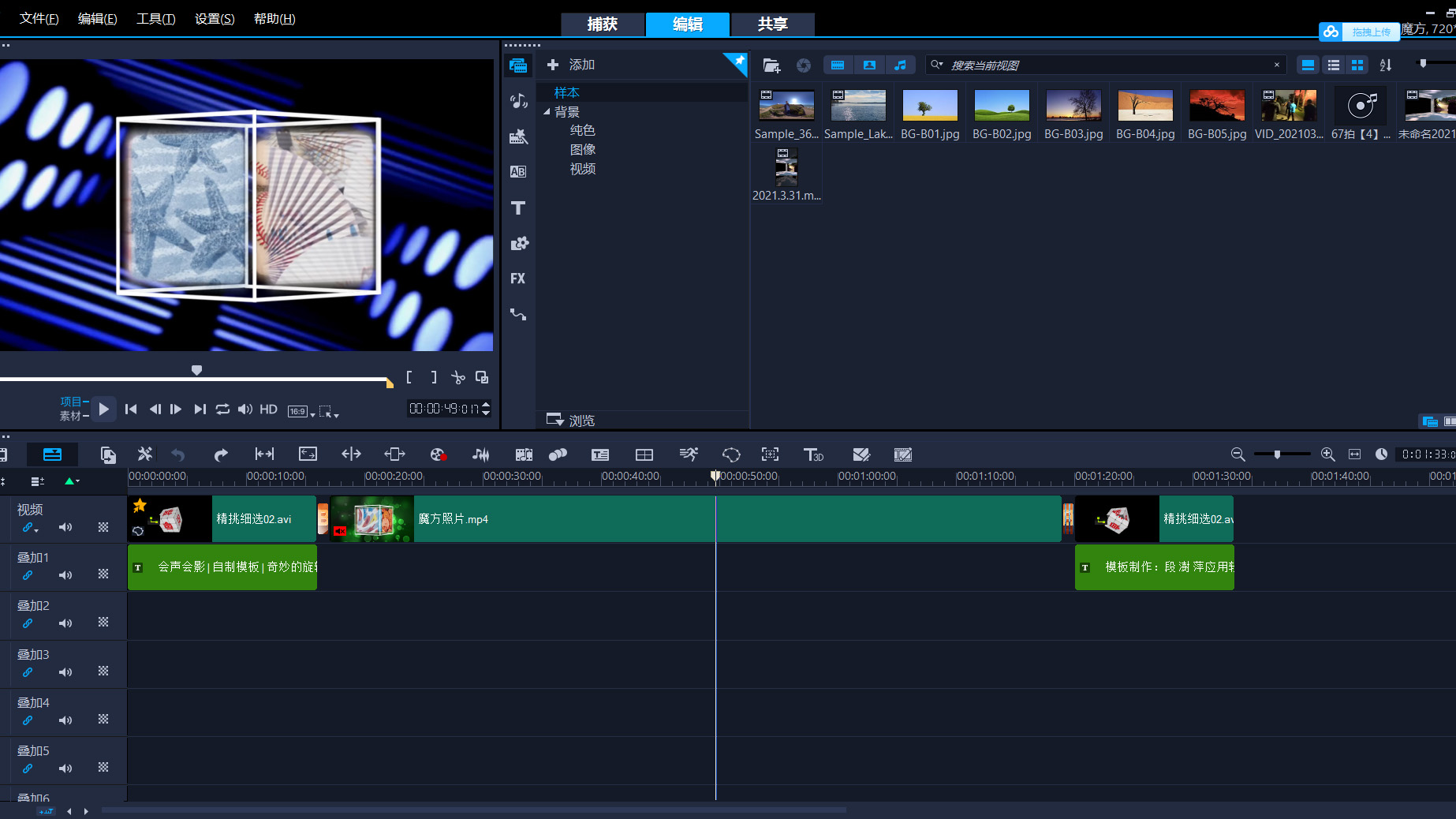Open the Motion Tracking running-figure icon
The image size is (1456, 819).
(689, 454)
